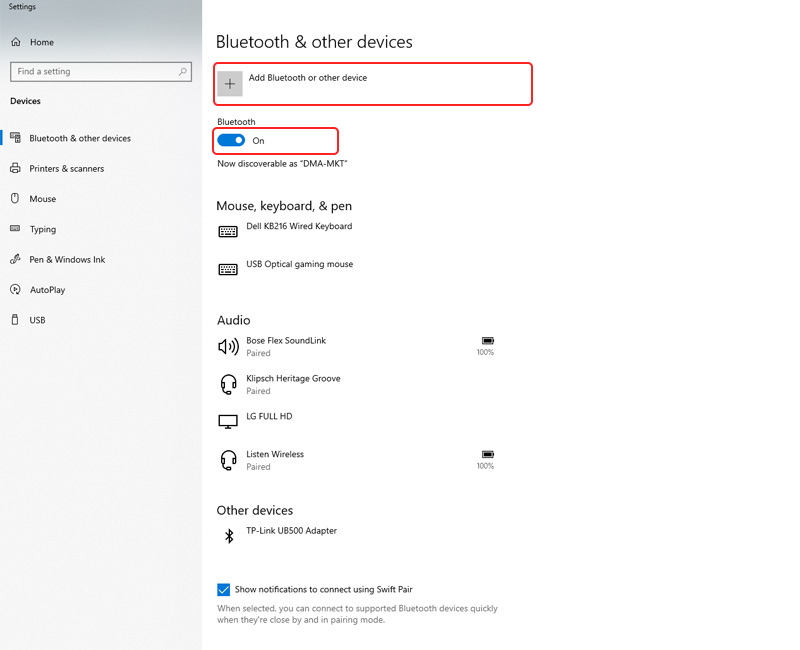Go to Mouse settings page
Screen dimensions: 800x650
point(42,199)
